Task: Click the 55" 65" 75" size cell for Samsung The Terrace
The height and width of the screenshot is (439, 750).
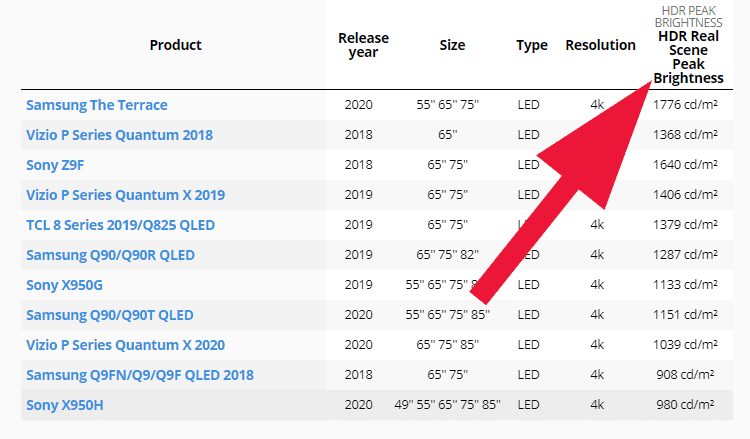Action: (448, 104)
